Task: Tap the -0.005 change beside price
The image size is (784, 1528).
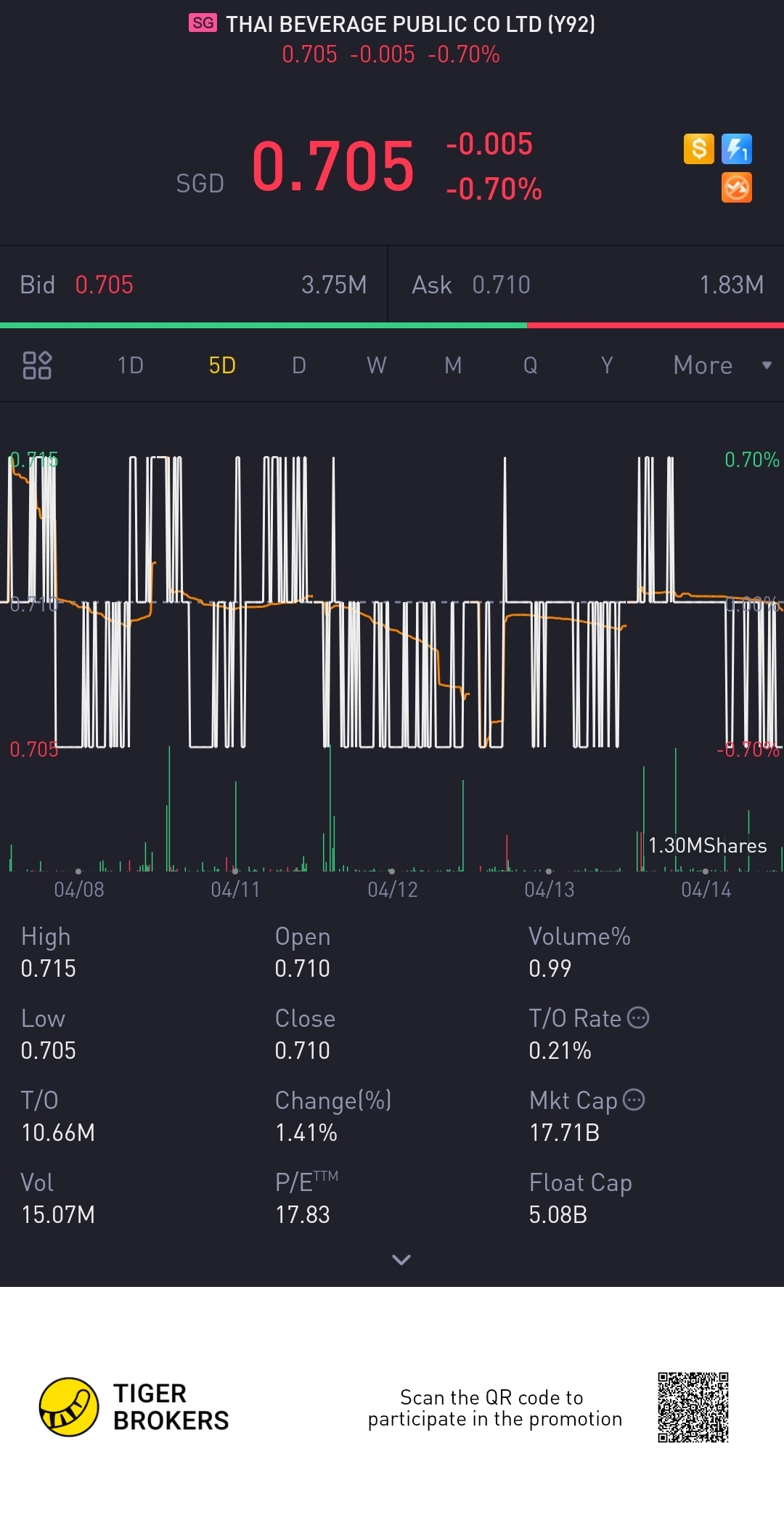Action: tap(489, 144)
